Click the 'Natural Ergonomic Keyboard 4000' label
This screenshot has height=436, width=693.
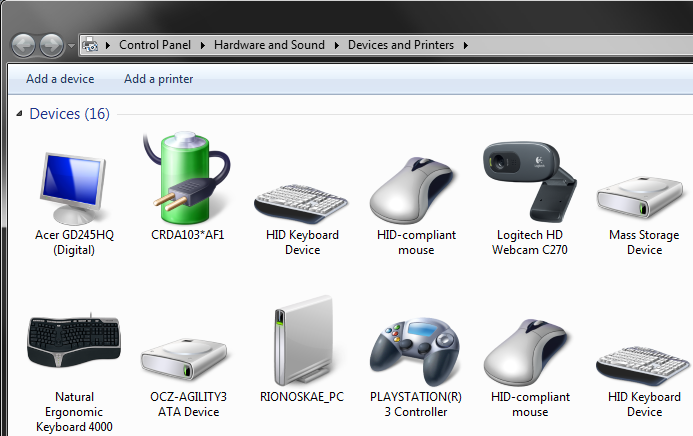tap(74, 412)
